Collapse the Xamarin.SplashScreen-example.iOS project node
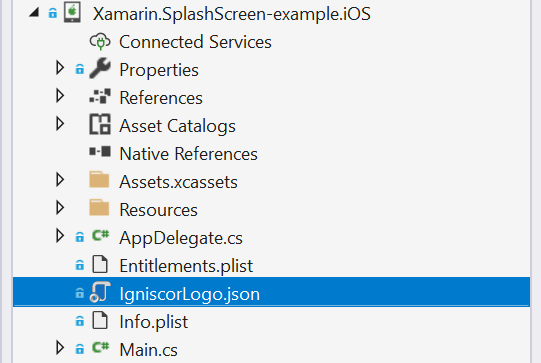 pyautogui.click(x=34, y=13)
